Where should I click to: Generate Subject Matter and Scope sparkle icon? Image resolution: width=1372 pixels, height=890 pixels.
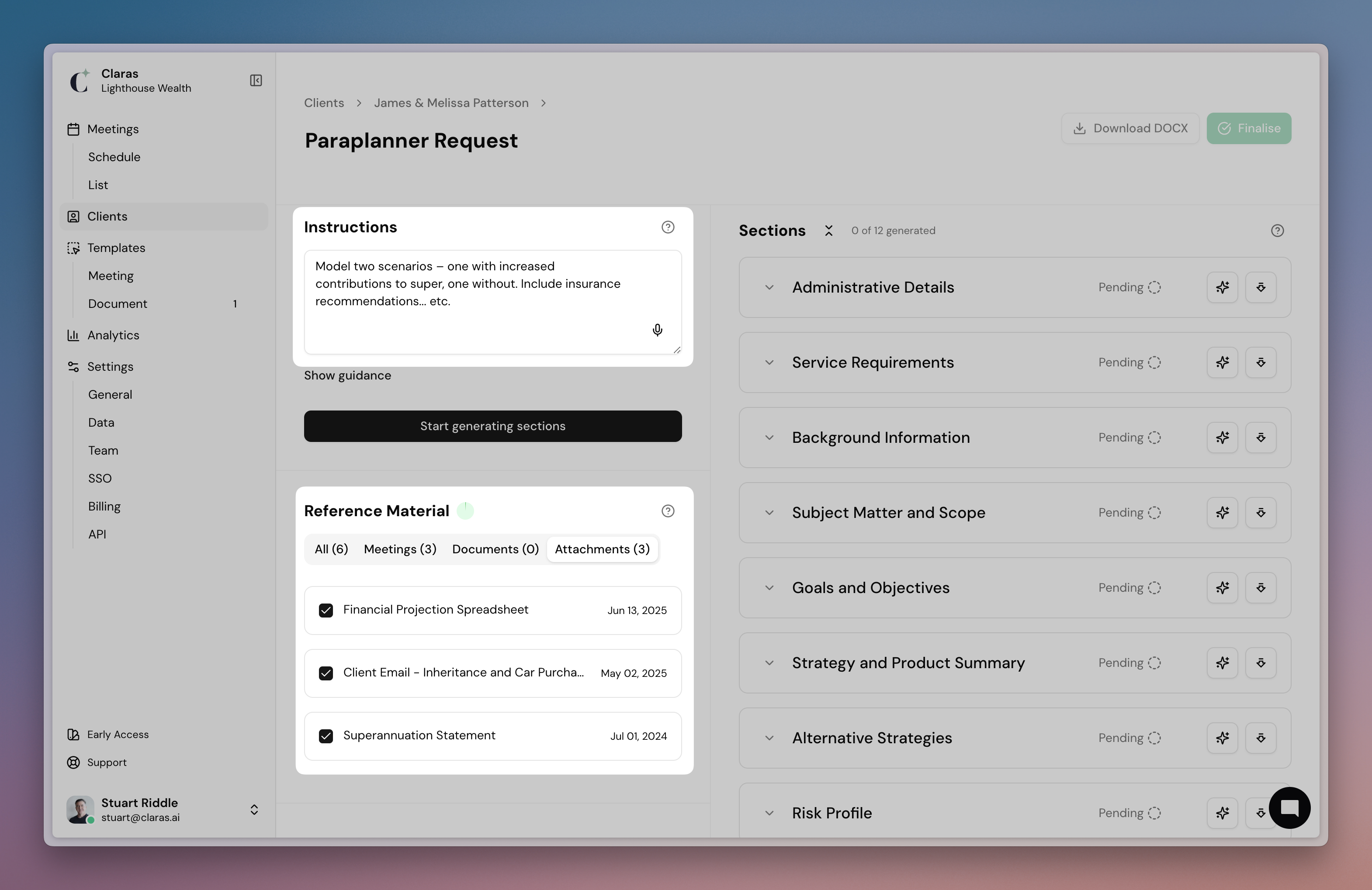pos(1222,513)
